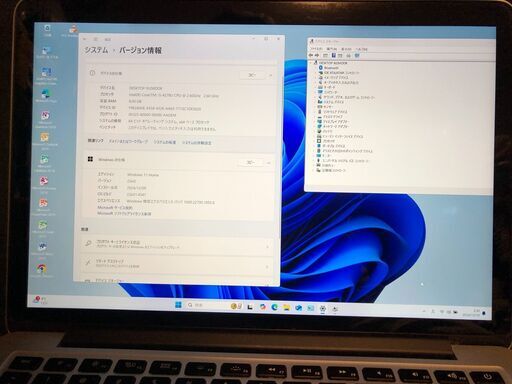This screenshot has width=512, height=384.
Task: Expand IDE ATA/ATAPI コントローラー category
Action: pos(316,73)
